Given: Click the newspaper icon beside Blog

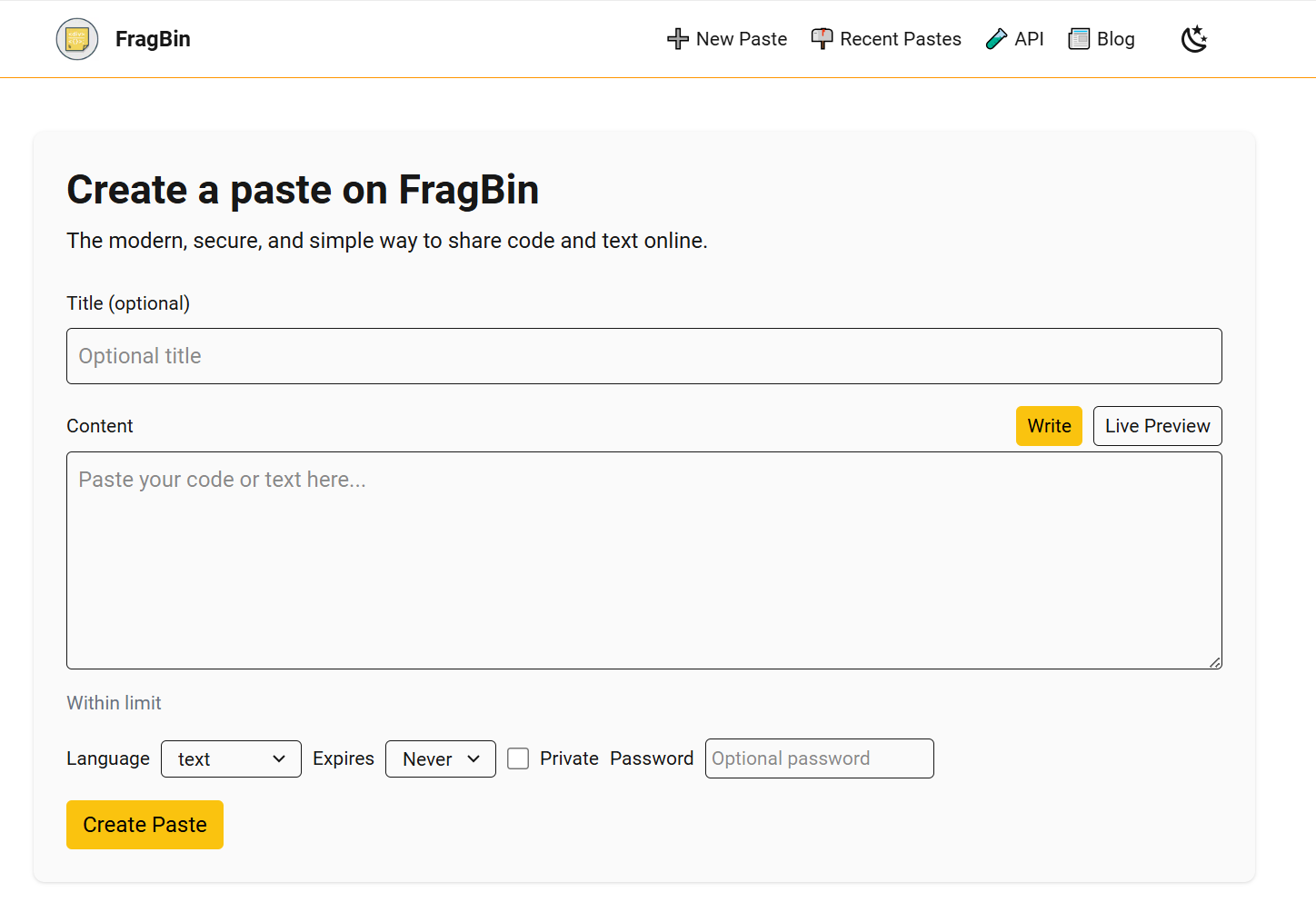Looking at the screenshot, I should [1079, 39].
